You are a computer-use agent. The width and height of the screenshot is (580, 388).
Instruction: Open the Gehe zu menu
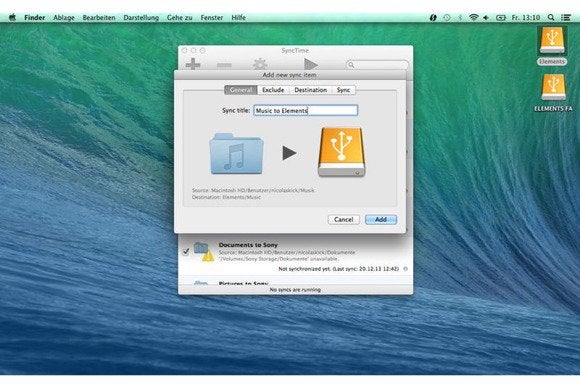tap(179, 17)
